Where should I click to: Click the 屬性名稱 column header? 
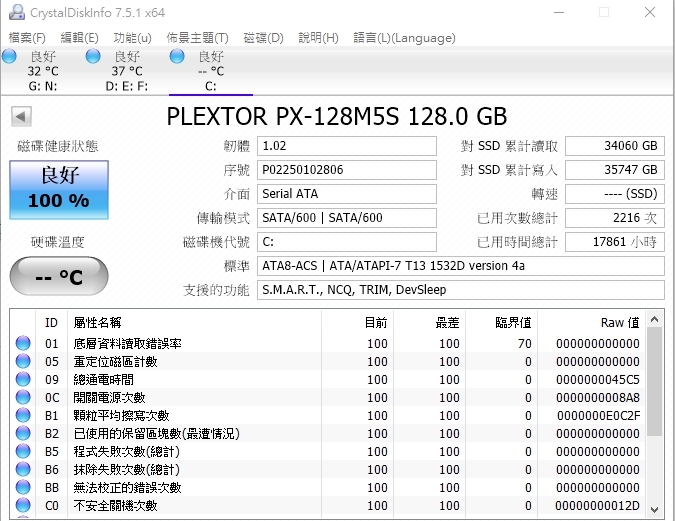point(195,323)
